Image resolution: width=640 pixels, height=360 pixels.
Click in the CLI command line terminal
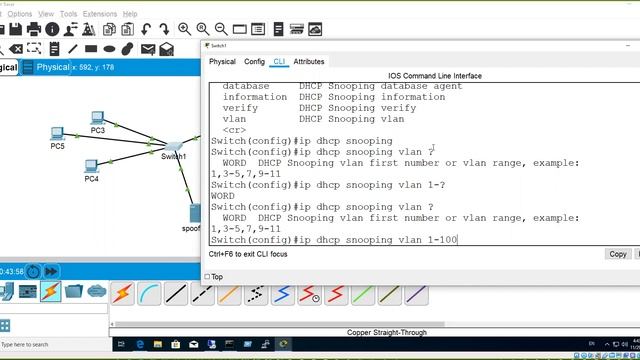click(424, 164)
